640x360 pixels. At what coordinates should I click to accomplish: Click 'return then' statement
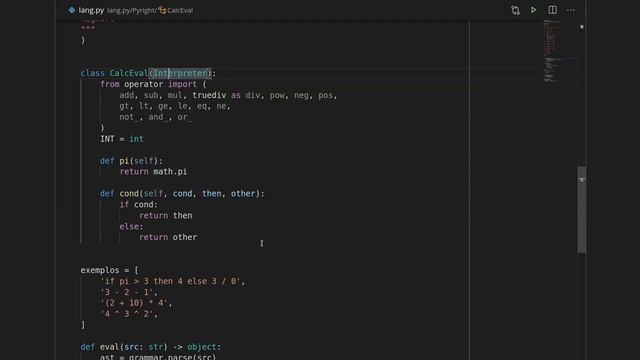(166, 216)
